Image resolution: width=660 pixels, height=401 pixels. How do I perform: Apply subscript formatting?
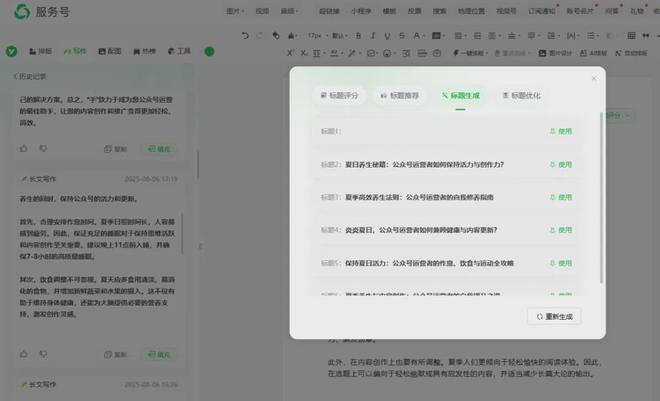(303, 53)
